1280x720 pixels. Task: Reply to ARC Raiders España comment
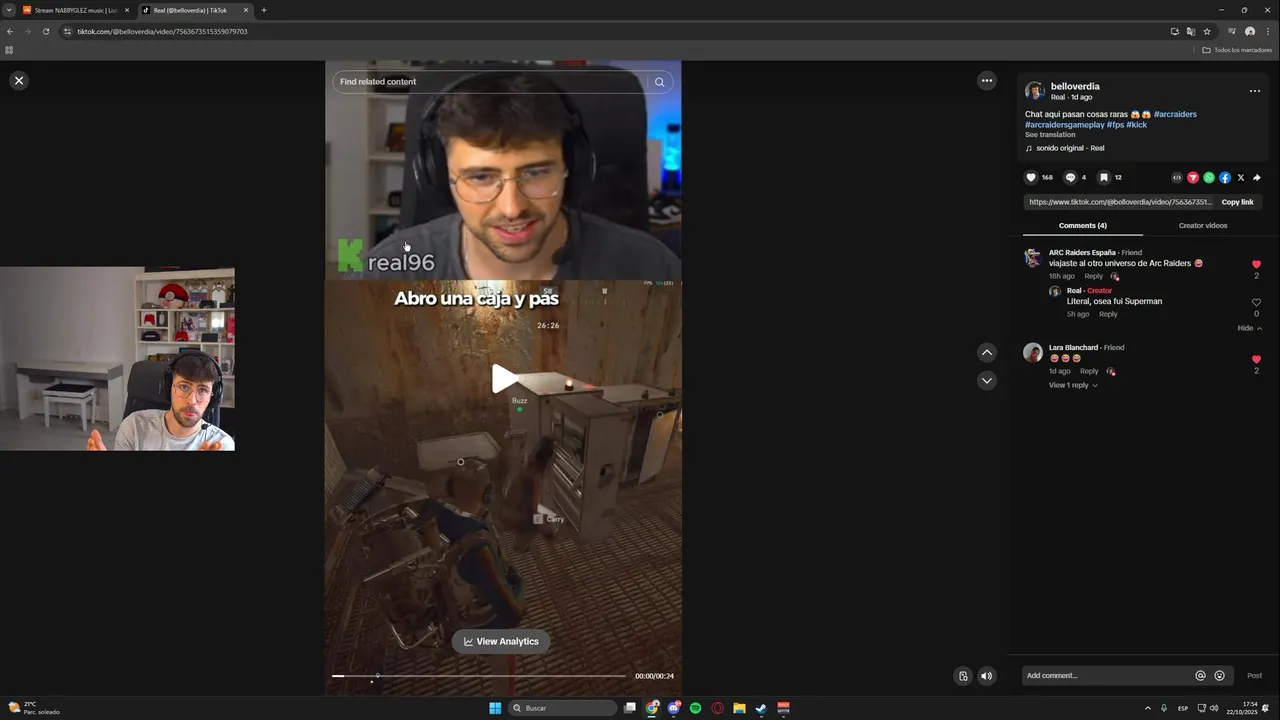1094,276
